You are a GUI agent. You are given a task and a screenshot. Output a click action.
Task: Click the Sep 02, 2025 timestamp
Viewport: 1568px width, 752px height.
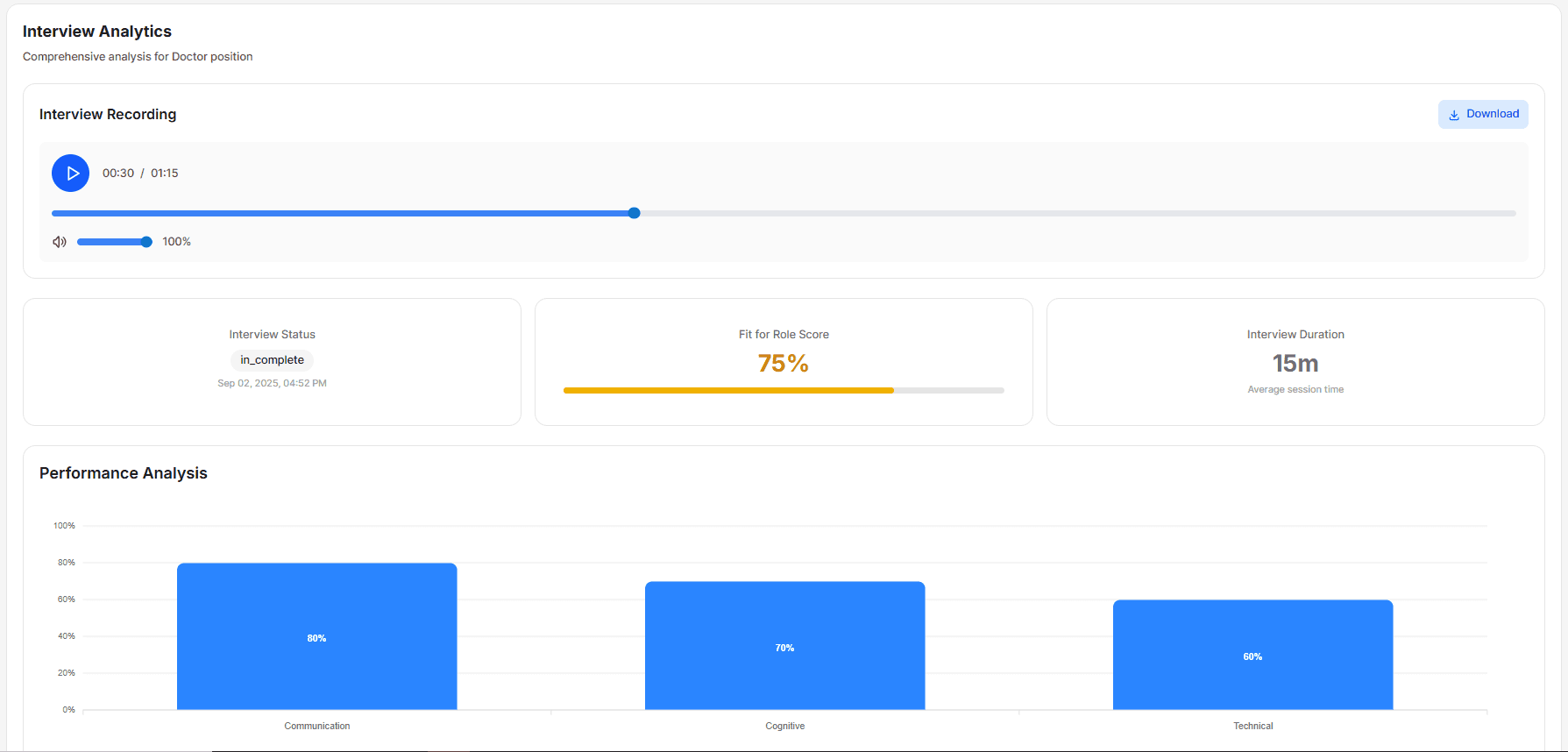pyautogui.click(x=272, y=383)
